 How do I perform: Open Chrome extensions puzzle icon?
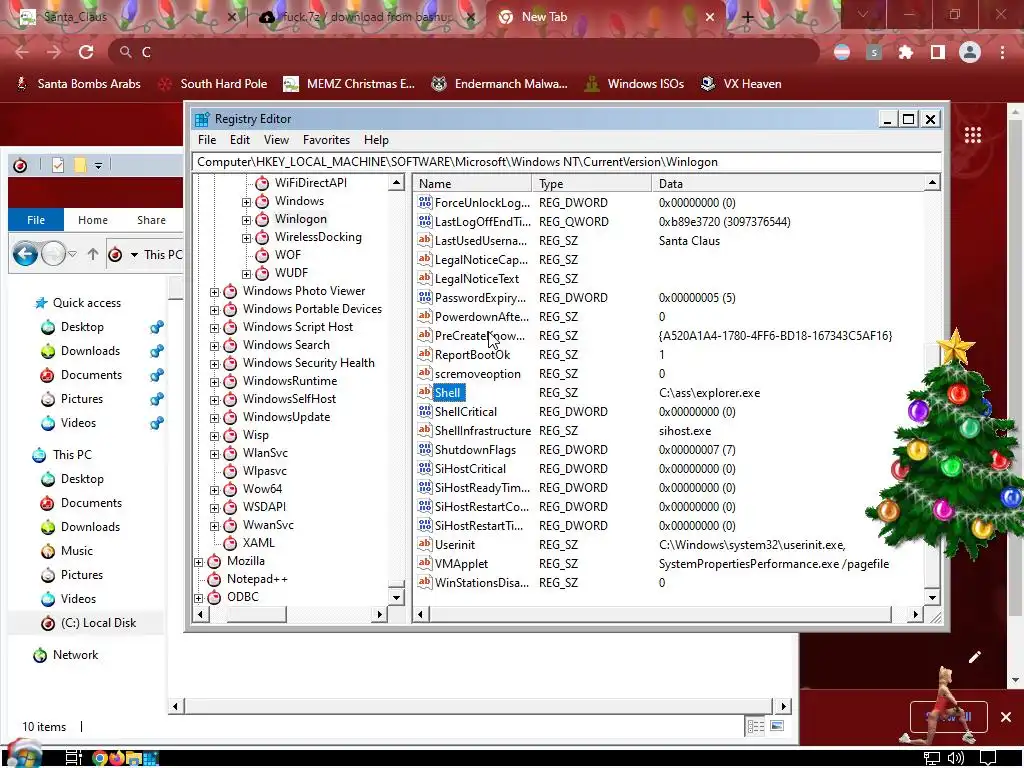906,52
